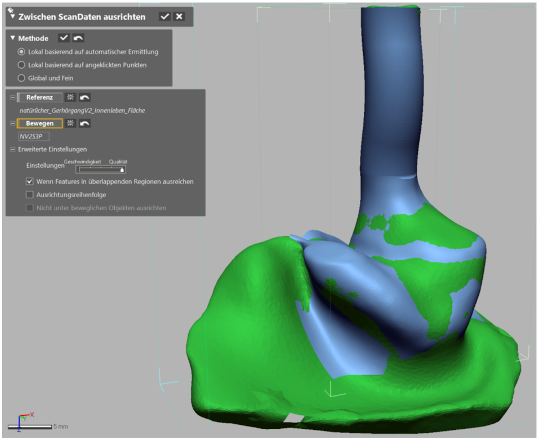
Task: Click Geschwindigkeit-Qualität slider track
Action: tap(100, 169)
